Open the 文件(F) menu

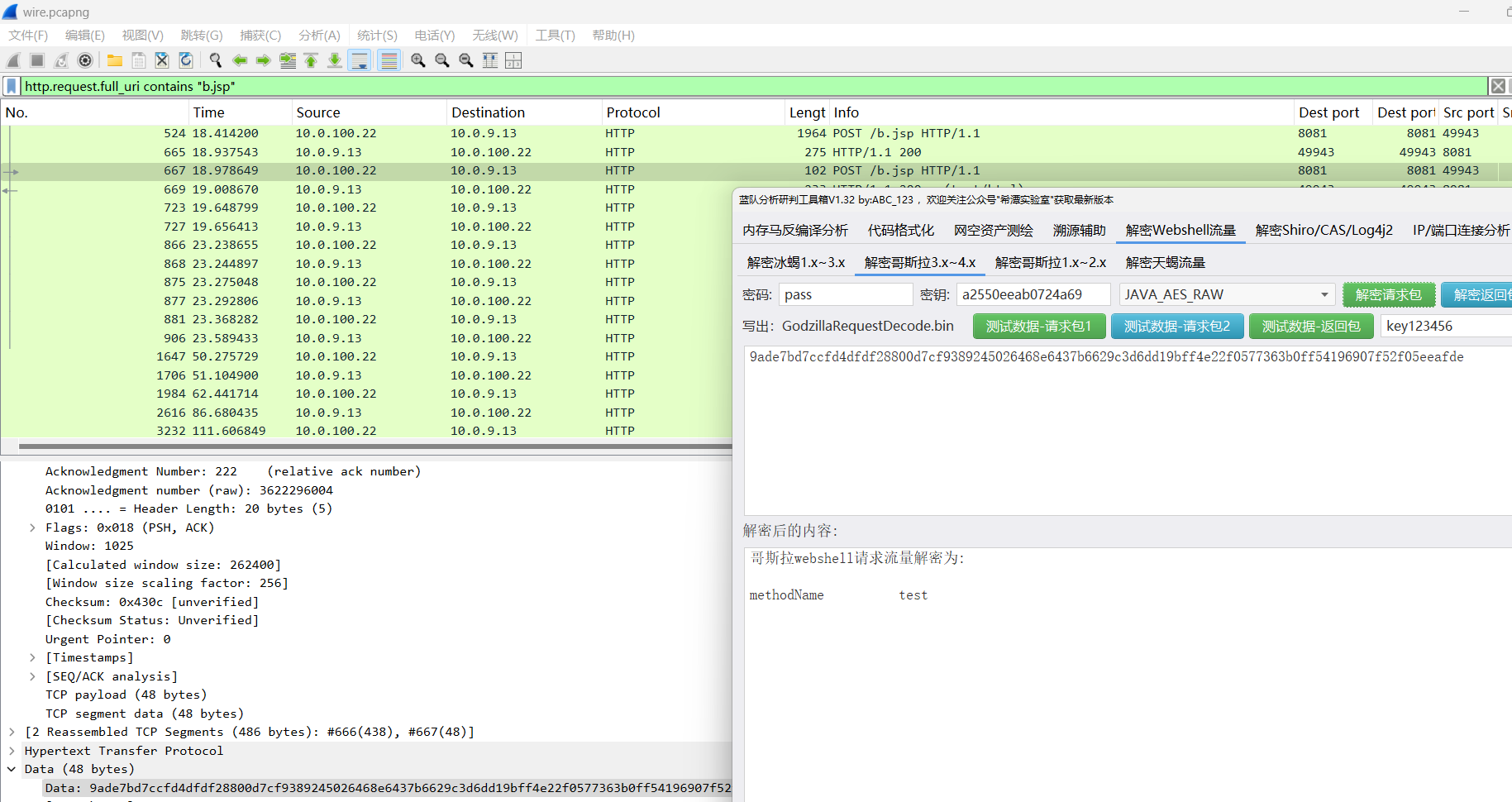click(x=28, y=36)
